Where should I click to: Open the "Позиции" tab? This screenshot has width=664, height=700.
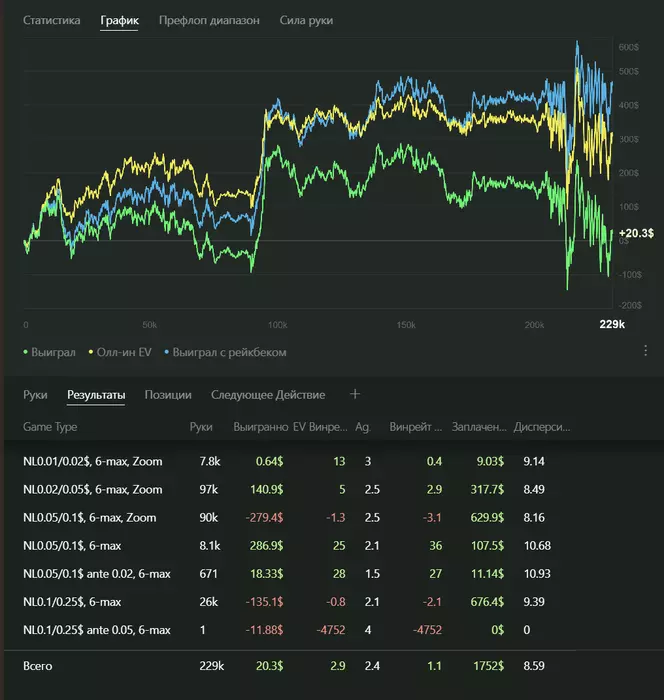point(168,395)
